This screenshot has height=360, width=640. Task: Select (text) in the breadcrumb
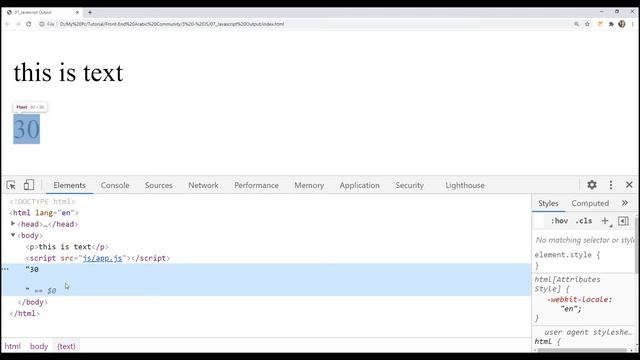click(66, 346)
